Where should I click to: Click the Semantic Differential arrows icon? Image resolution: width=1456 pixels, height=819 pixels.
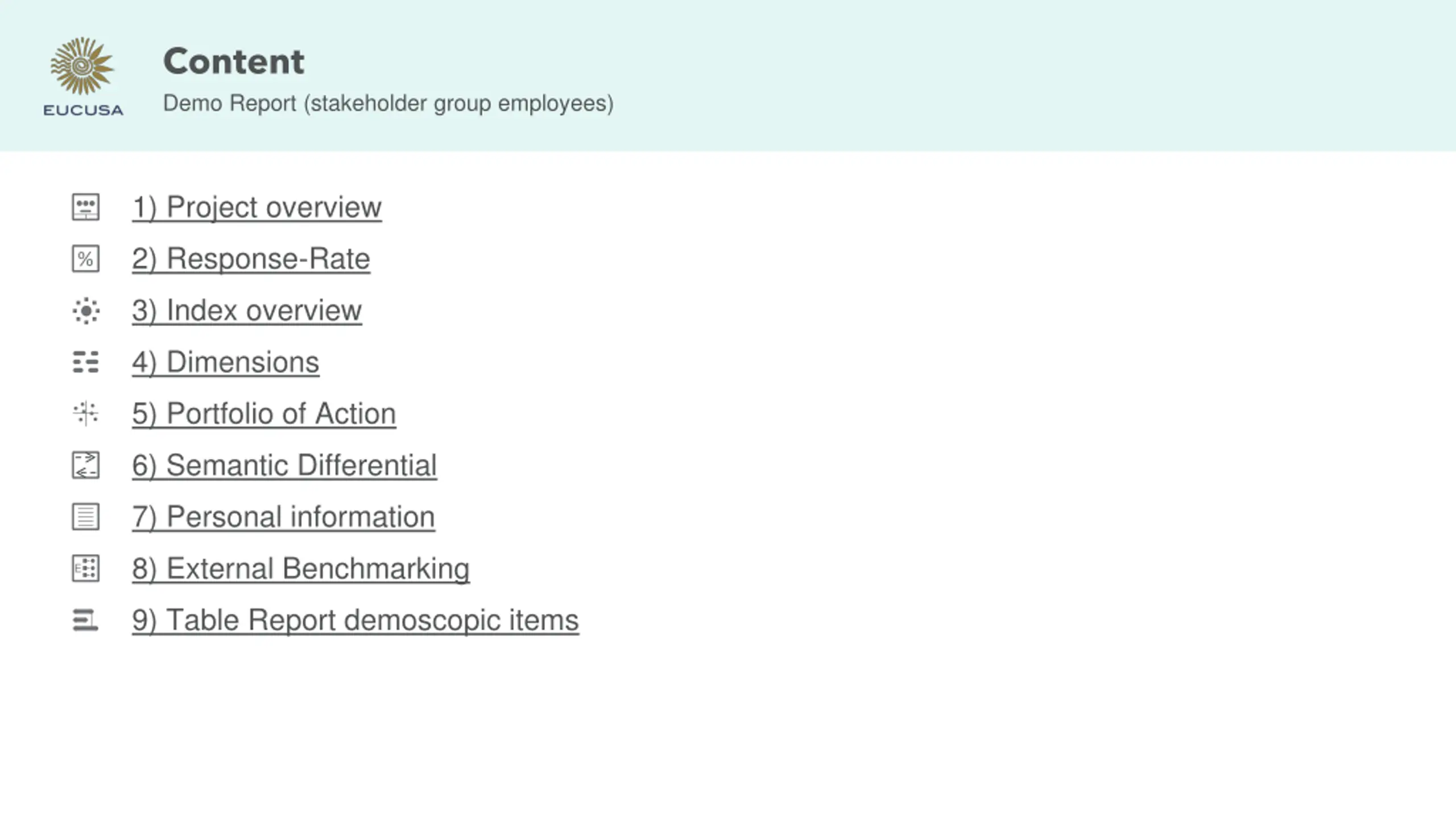[x=85, y=465]
